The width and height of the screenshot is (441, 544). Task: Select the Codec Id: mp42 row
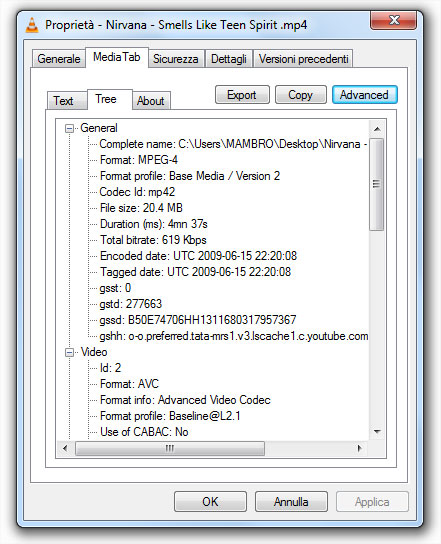[x=137, y=192]
